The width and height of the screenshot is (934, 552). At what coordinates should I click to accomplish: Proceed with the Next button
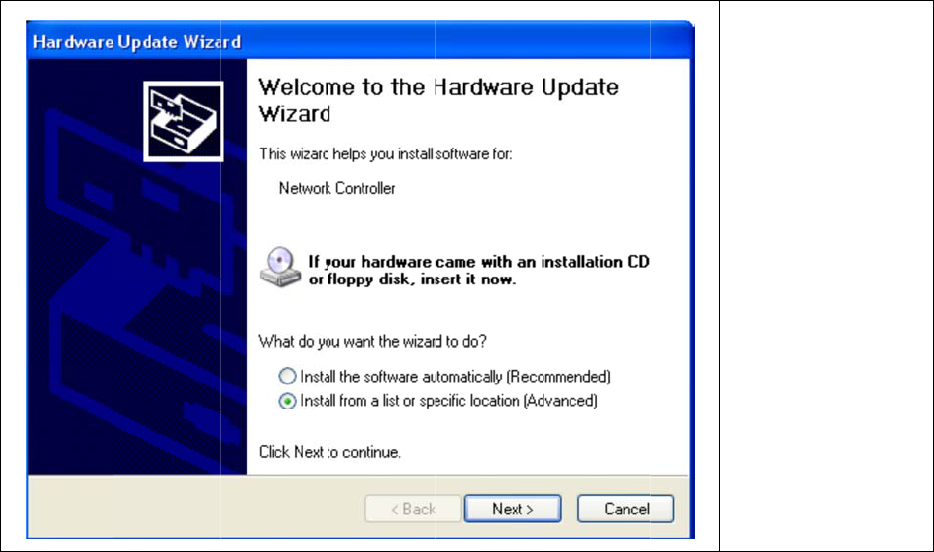(x=512, y=509)
